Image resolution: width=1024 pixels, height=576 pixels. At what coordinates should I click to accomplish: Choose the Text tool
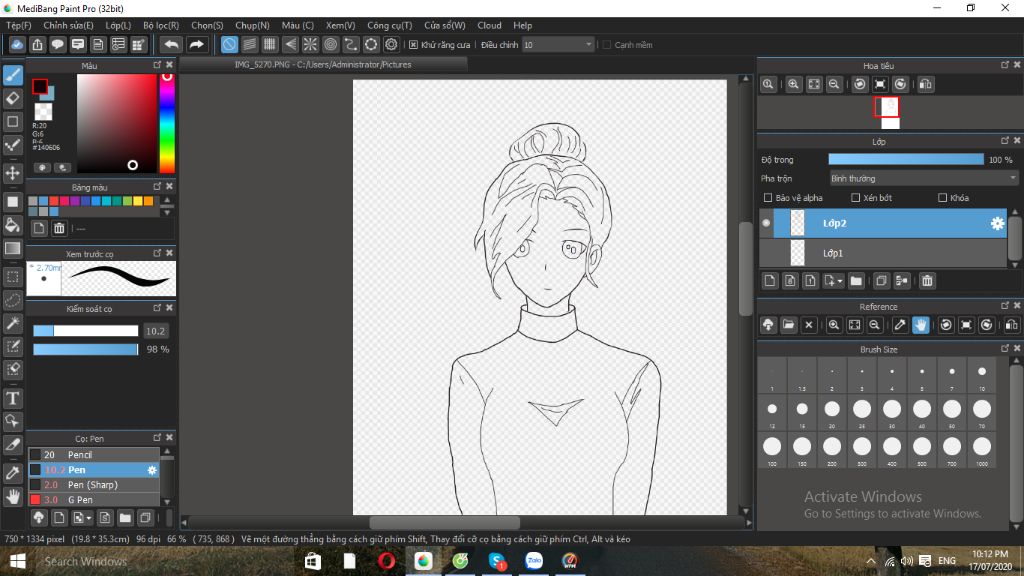click(x=13, y=398)
